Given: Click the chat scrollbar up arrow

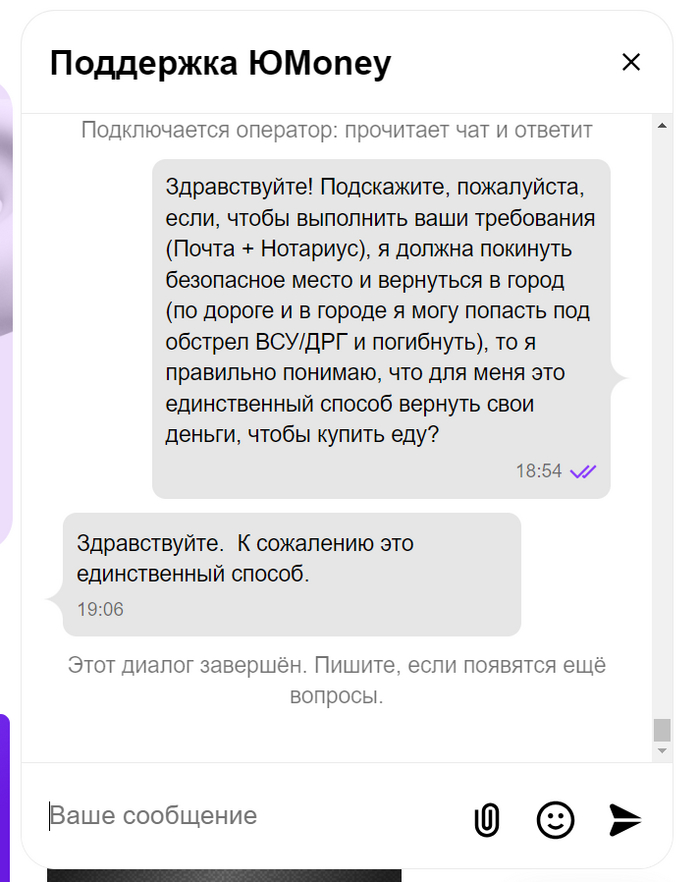Looking at the screenshot, I should click(661, 125).
